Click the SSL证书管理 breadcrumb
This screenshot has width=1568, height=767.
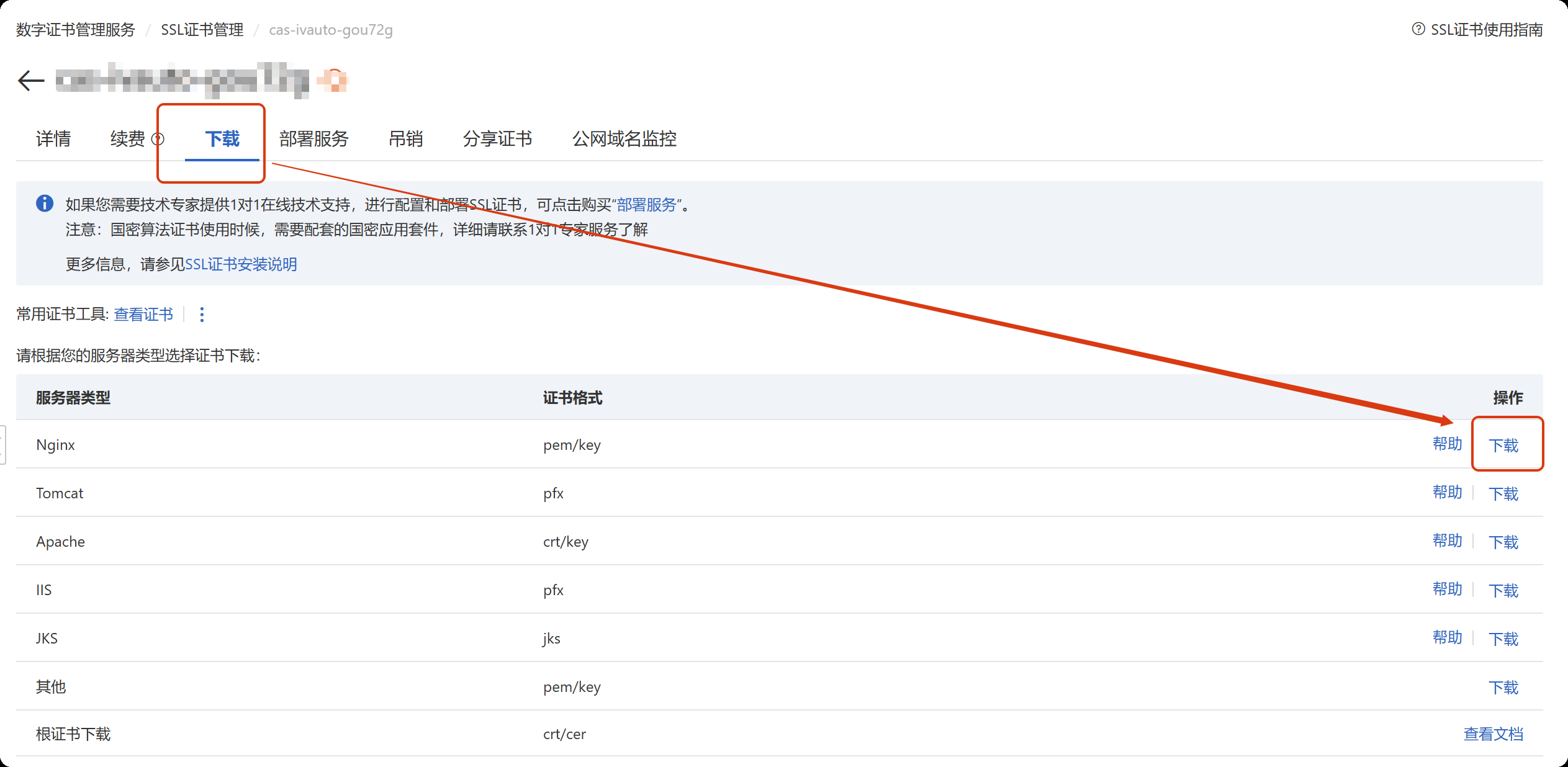click(x=202, y=30)
